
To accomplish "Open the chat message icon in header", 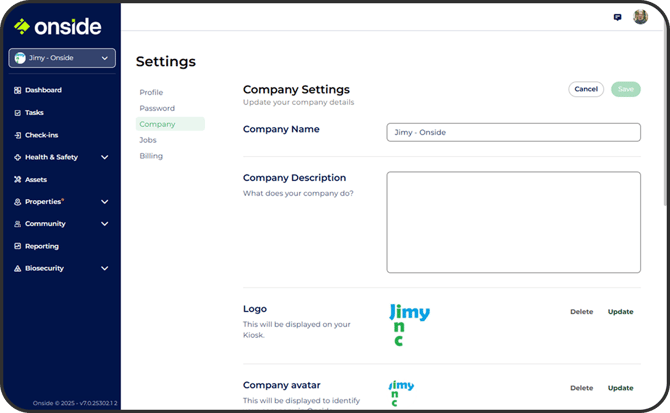I will (x=617, y=17).
